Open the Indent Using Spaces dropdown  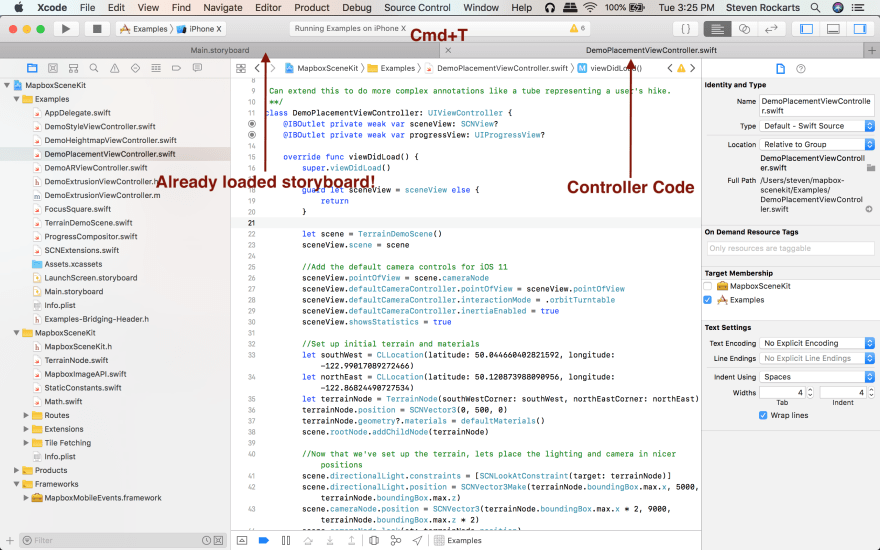817,377
